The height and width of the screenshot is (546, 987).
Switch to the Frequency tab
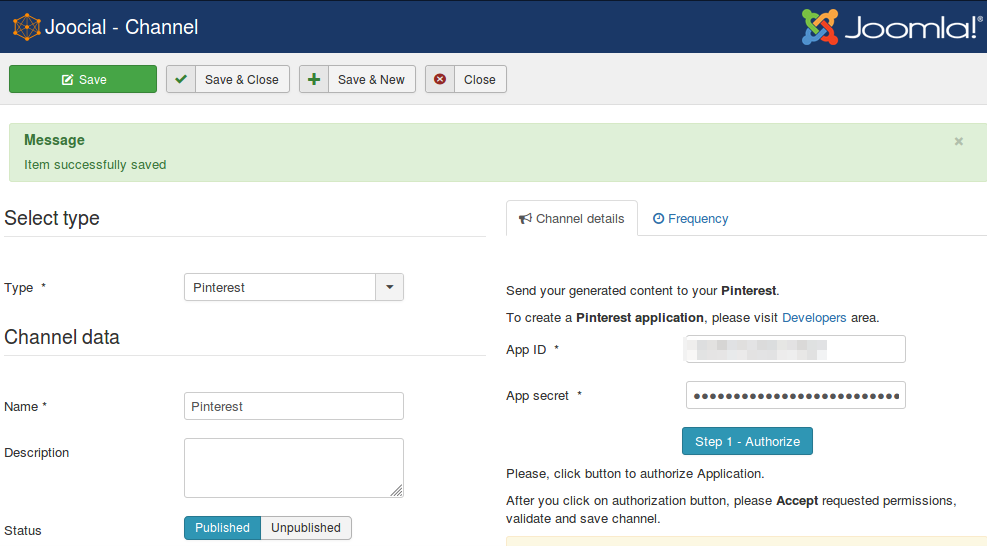tap(691, 219)
